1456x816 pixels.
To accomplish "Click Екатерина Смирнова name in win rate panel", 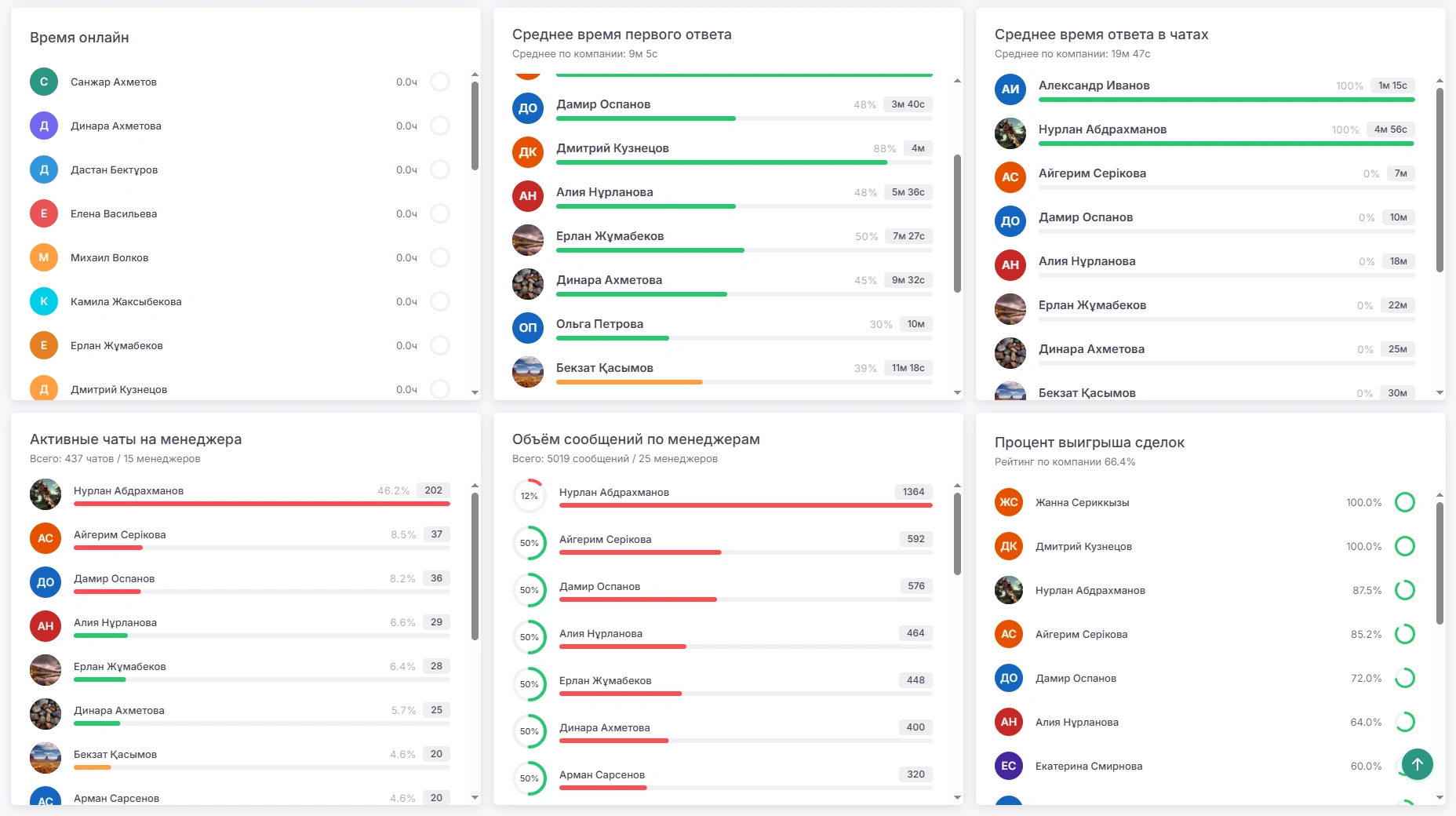I will (x=1088, y=766).
